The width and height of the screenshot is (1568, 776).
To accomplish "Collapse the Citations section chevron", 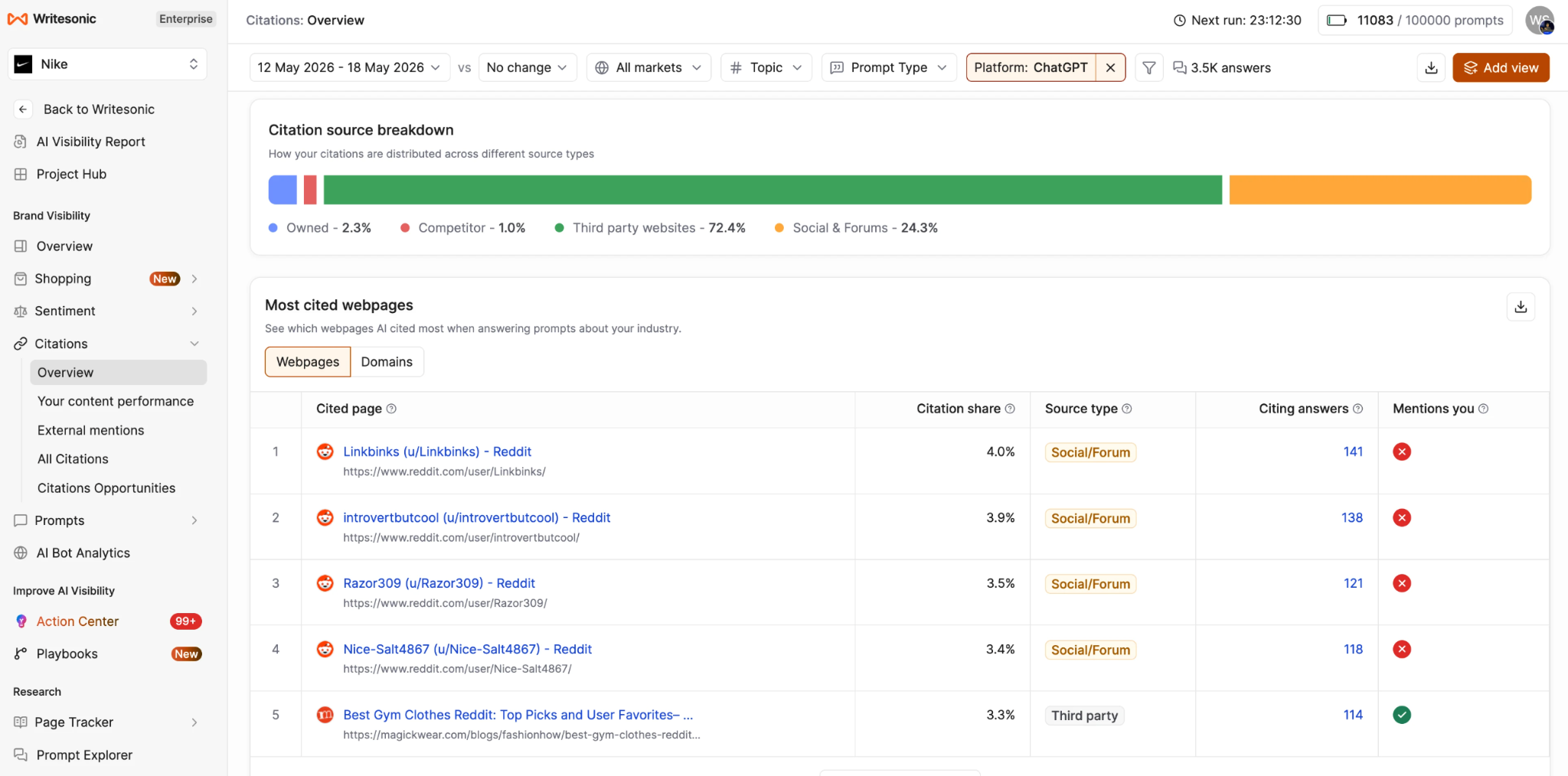I will tap(194, 344).
